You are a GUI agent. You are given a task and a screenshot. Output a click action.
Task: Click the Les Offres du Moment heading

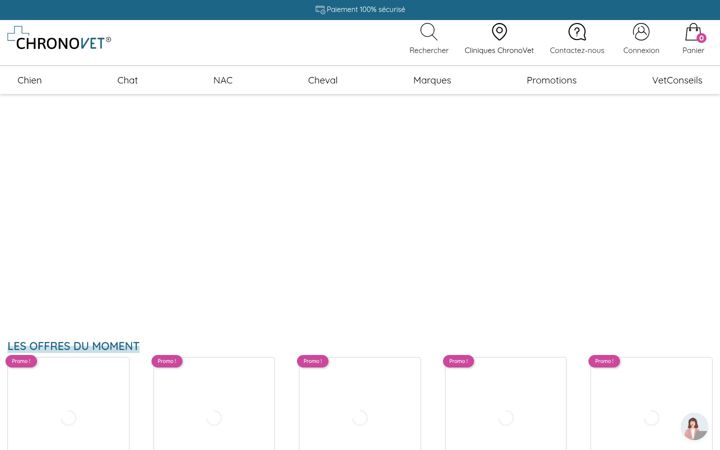point(73,346)
